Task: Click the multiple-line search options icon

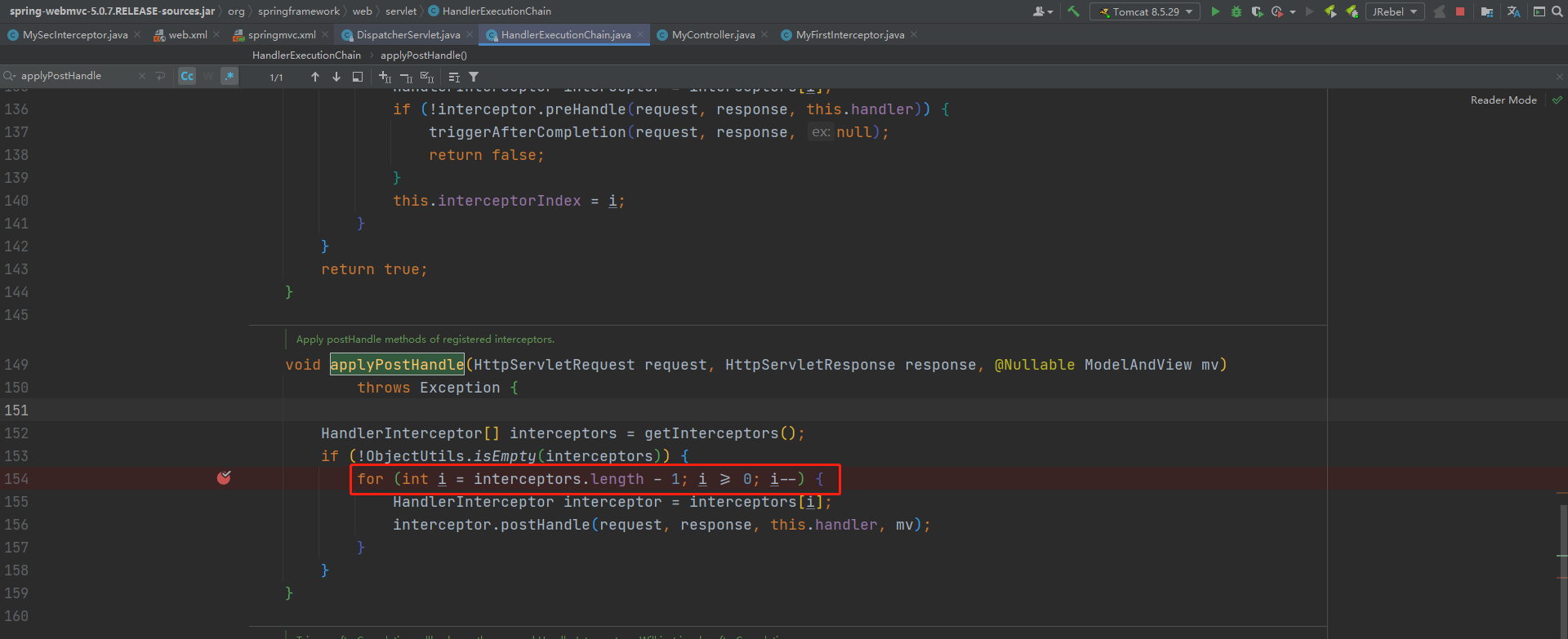Action: pyautogui.click(x=454, y=77)
